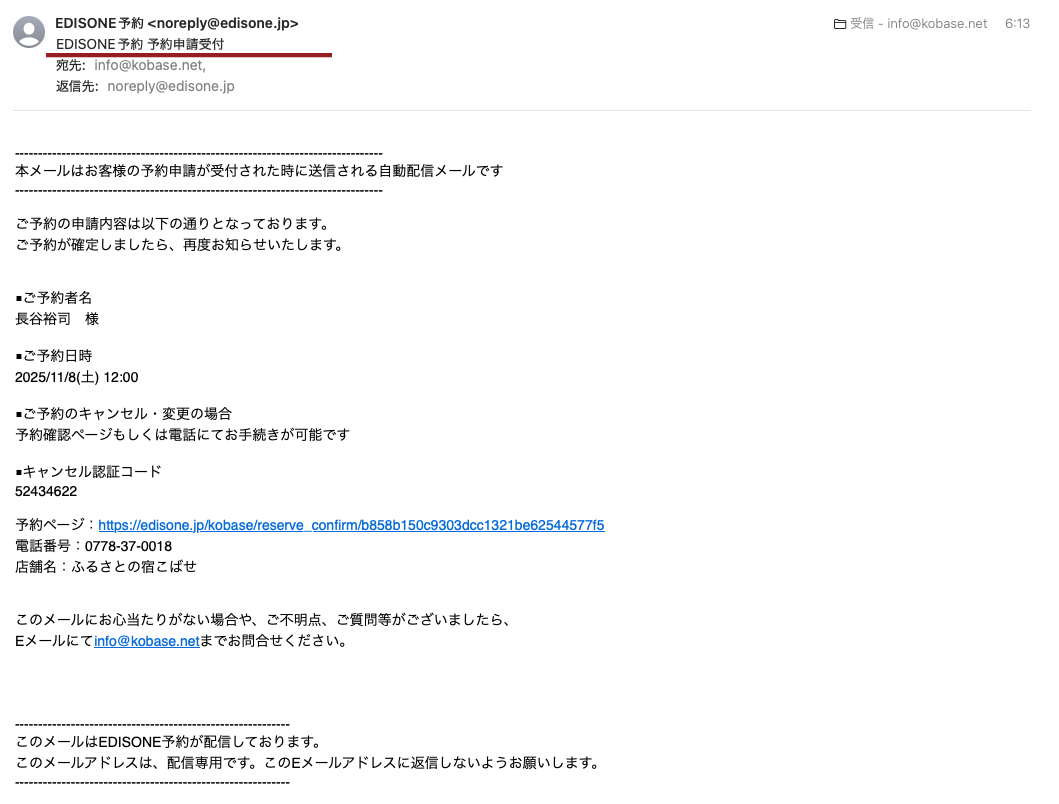1059x804 pixels.
Task: Open the edisone.jp reserve_confirm reservation page link
Action: pos(351,526)
